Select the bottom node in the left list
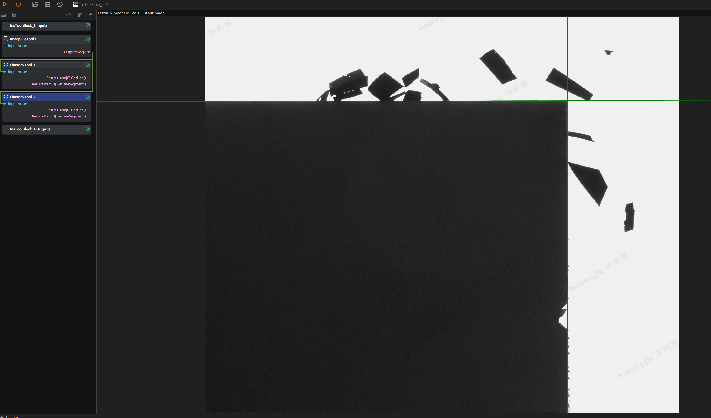The height and width of the screenshot is (418, 711). click(46, 129)
